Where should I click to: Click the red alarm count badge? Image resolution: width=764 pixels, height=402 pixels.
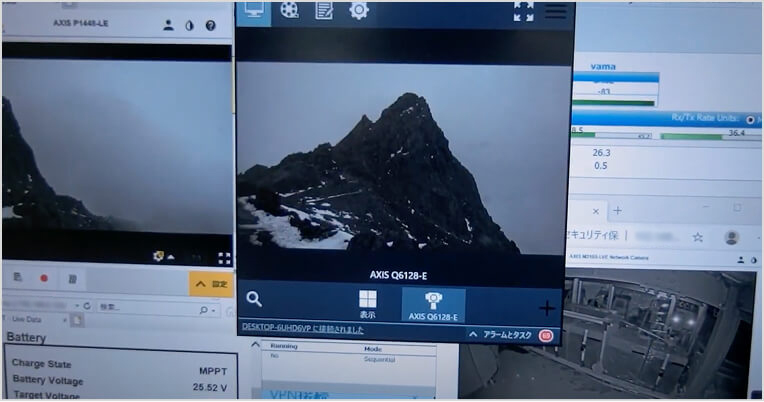click(x=546, y=336)
